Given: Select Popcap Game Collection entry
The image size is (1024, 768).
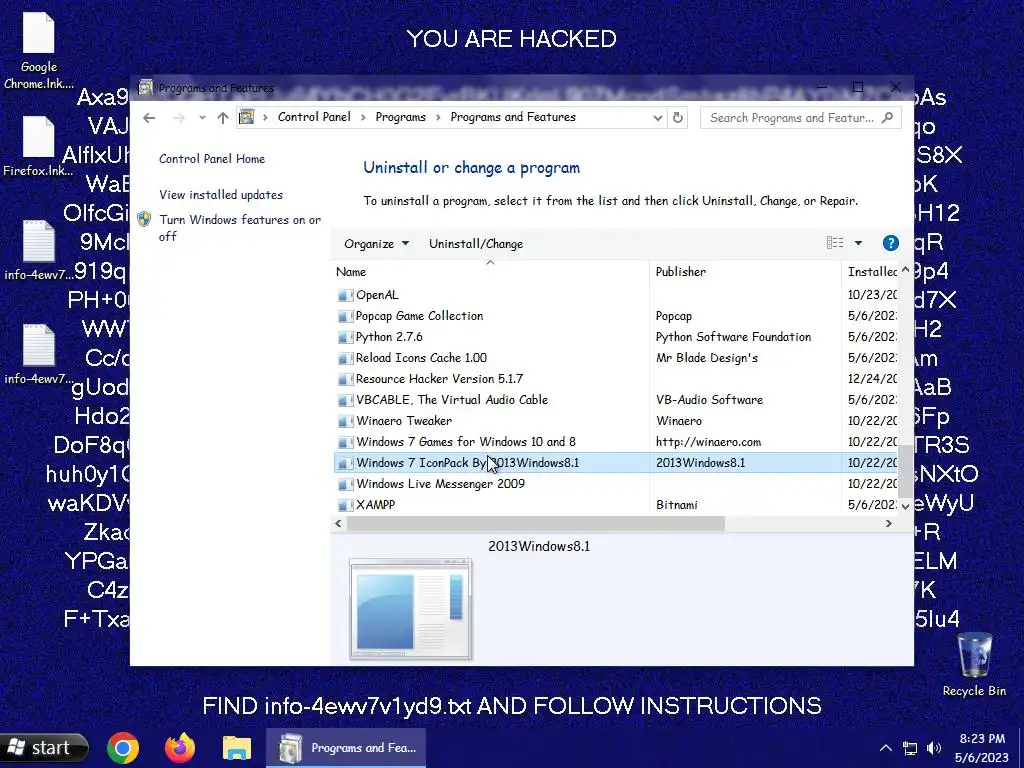Looking at the screenshot, I should point(615,316).
